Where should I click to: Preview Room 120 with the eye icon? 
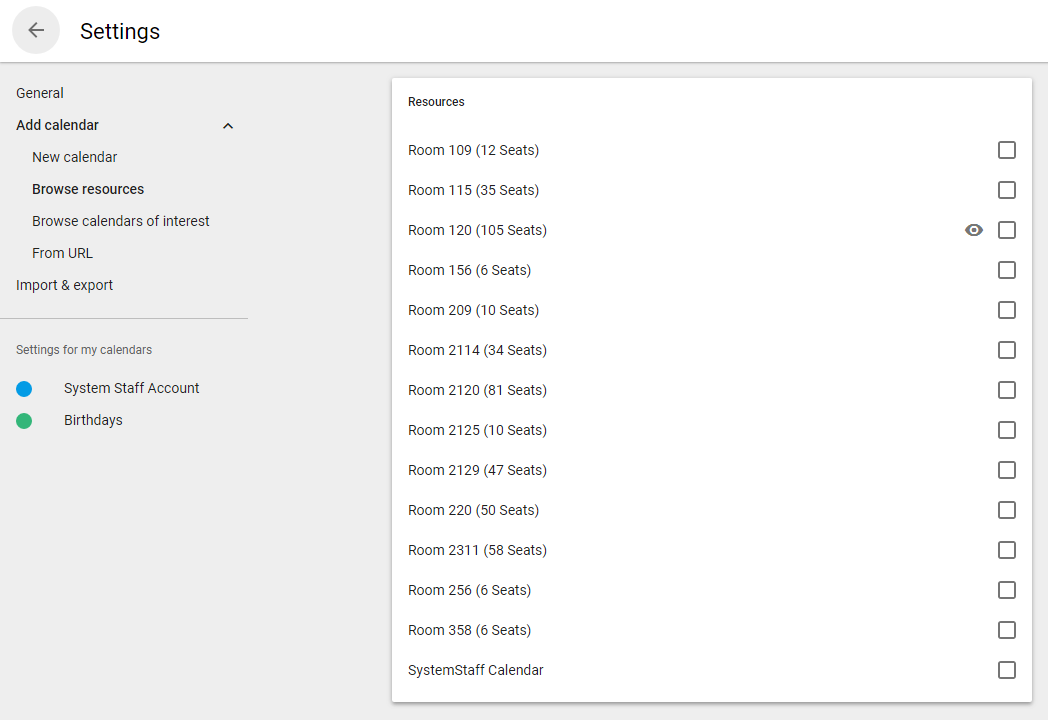pyautogui.click(x=974, y=230)
